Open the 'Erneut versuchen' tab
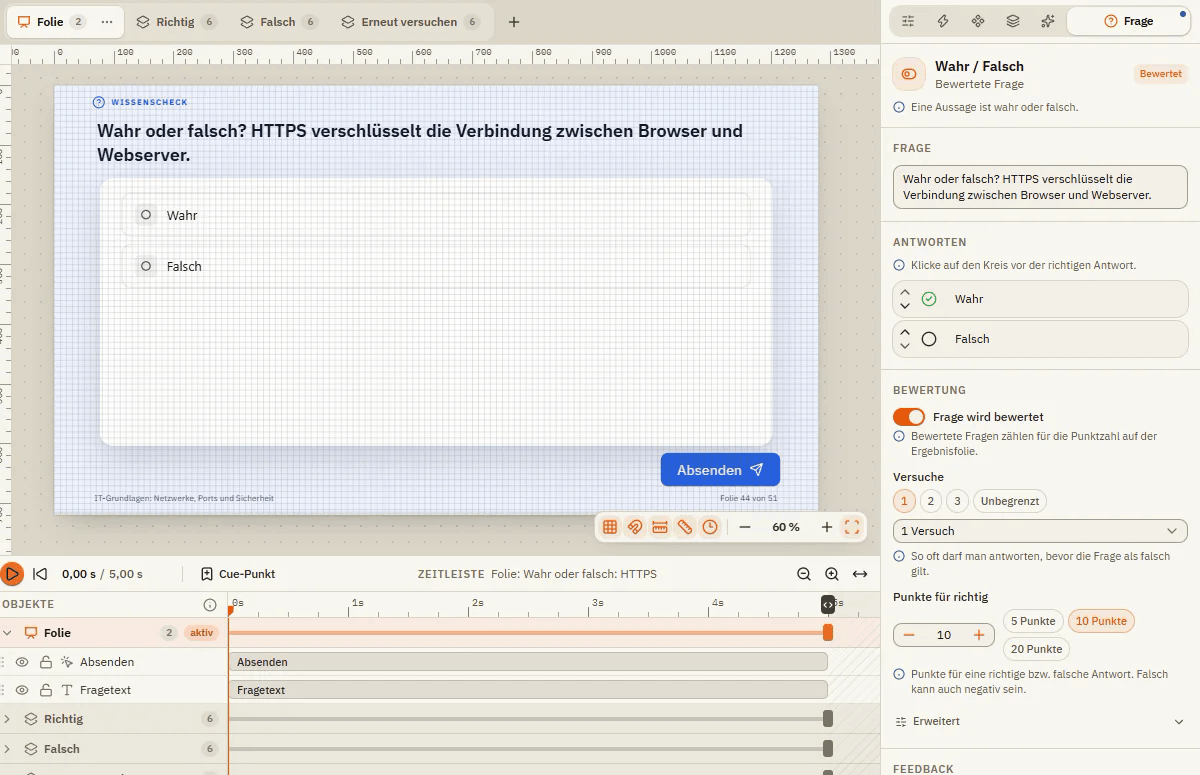Image resolution: width=1200 pixels, height=775 pixels. (410, 22)
